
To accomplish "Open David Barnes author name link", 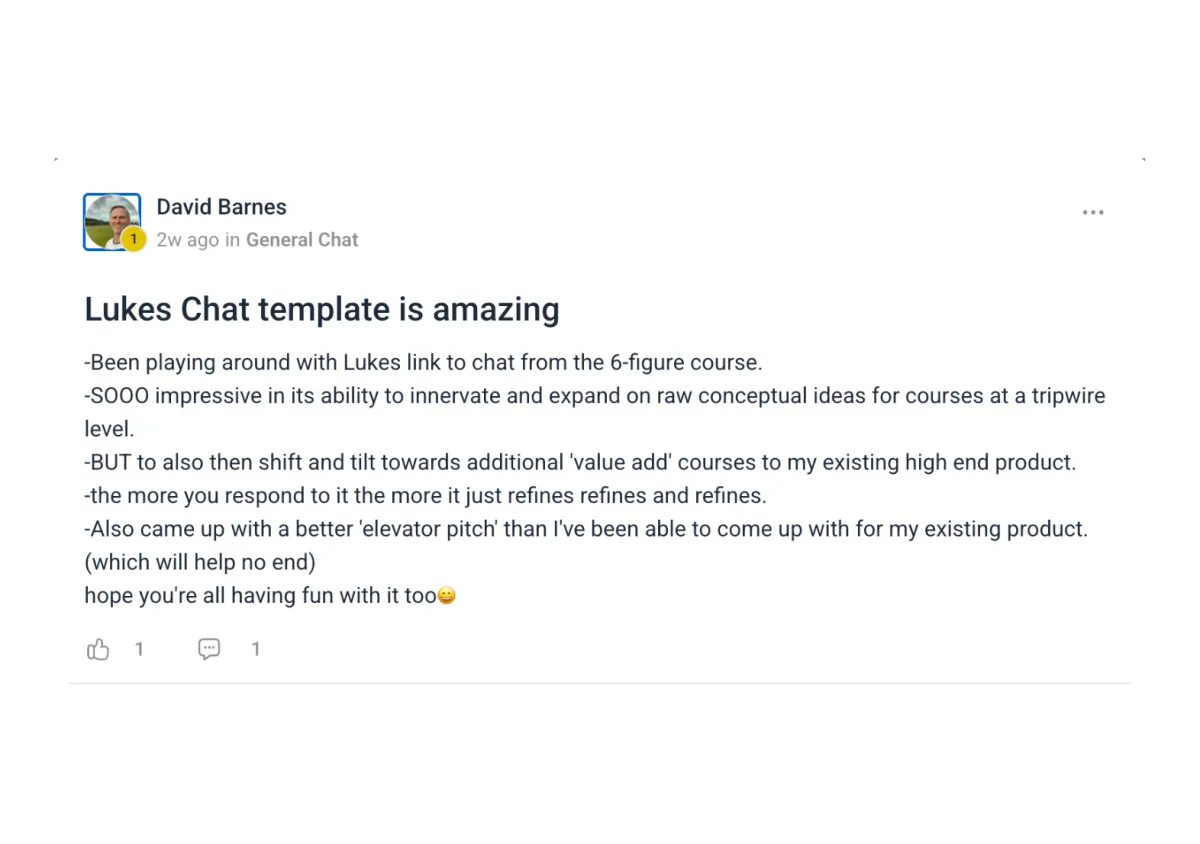I will point(221,207).
